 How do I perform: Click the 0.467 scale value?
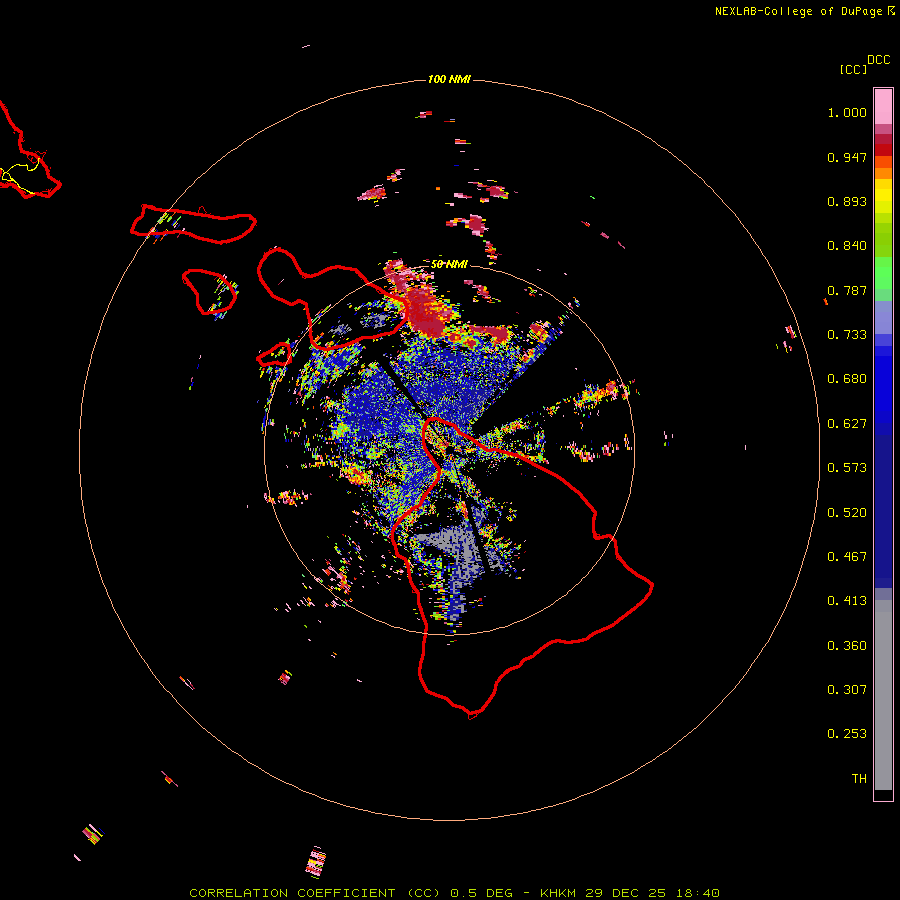pos(847,557)
